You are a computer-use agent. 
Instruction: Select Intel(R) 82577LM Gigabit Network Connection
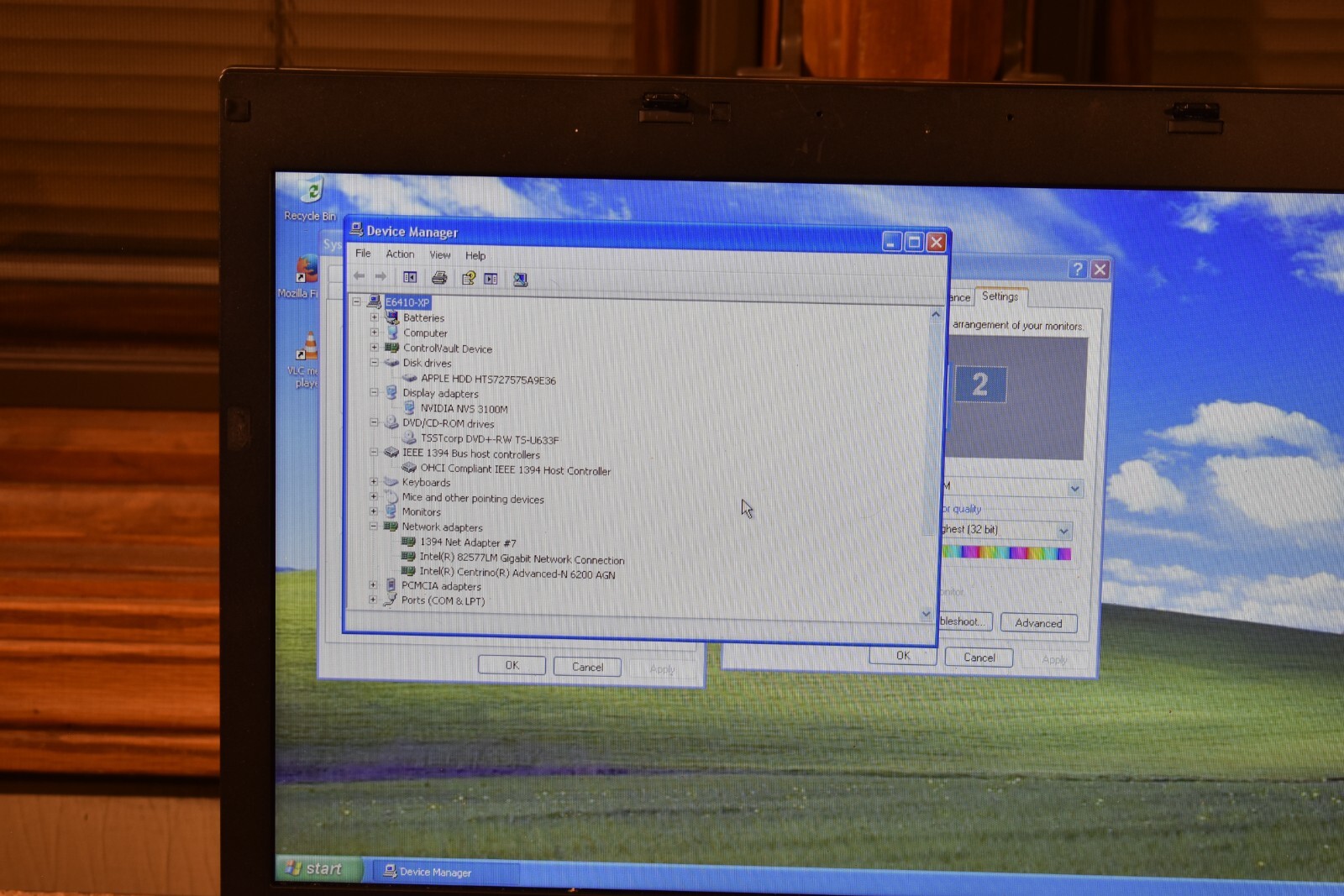pos(522,558)
